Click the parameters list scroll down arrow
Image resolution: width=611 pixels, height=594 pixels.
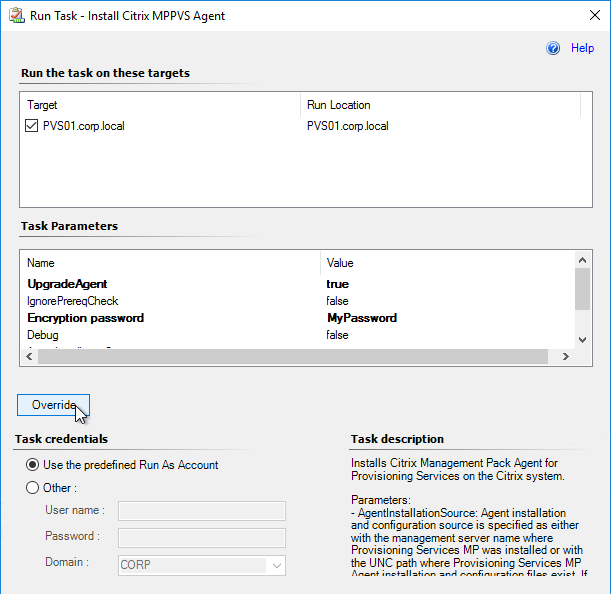[x=582, y=340]
